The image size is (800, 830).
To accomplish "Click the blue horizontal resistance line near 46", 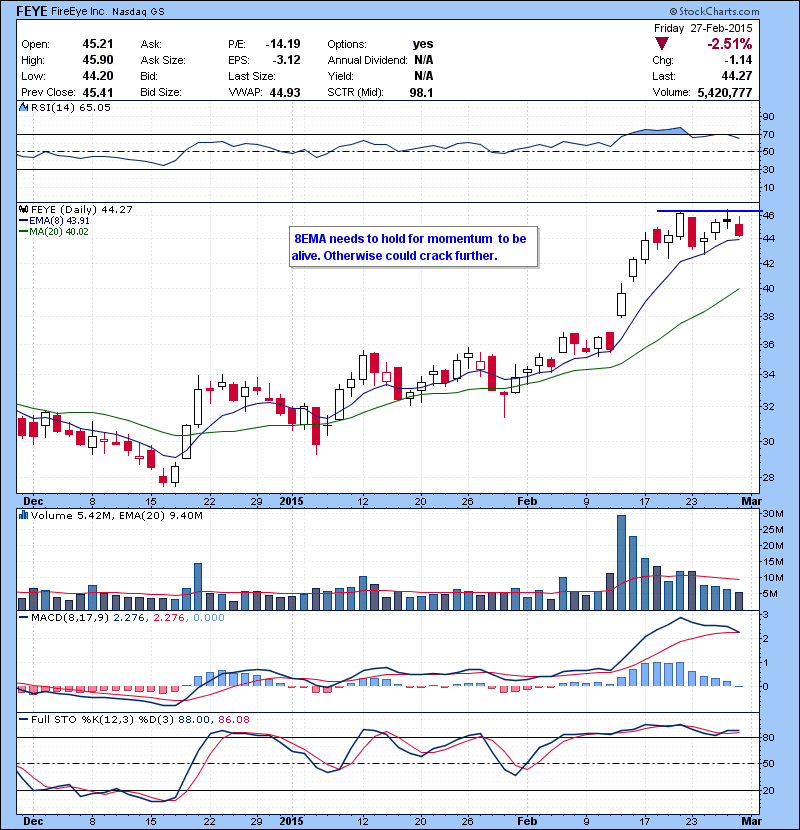I will pyautogui.click(x=709, y=211).
